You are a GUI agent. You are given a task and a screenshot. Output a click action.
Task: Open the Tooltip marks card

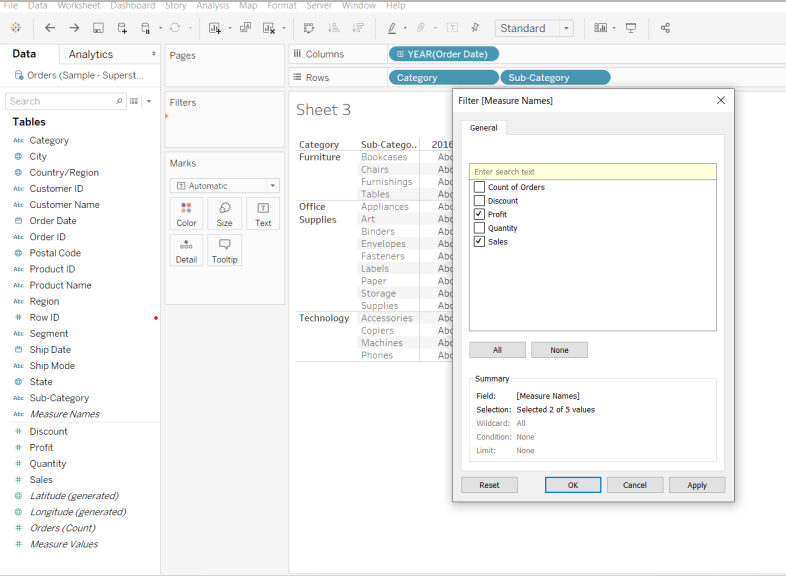(x=224, y=251)
